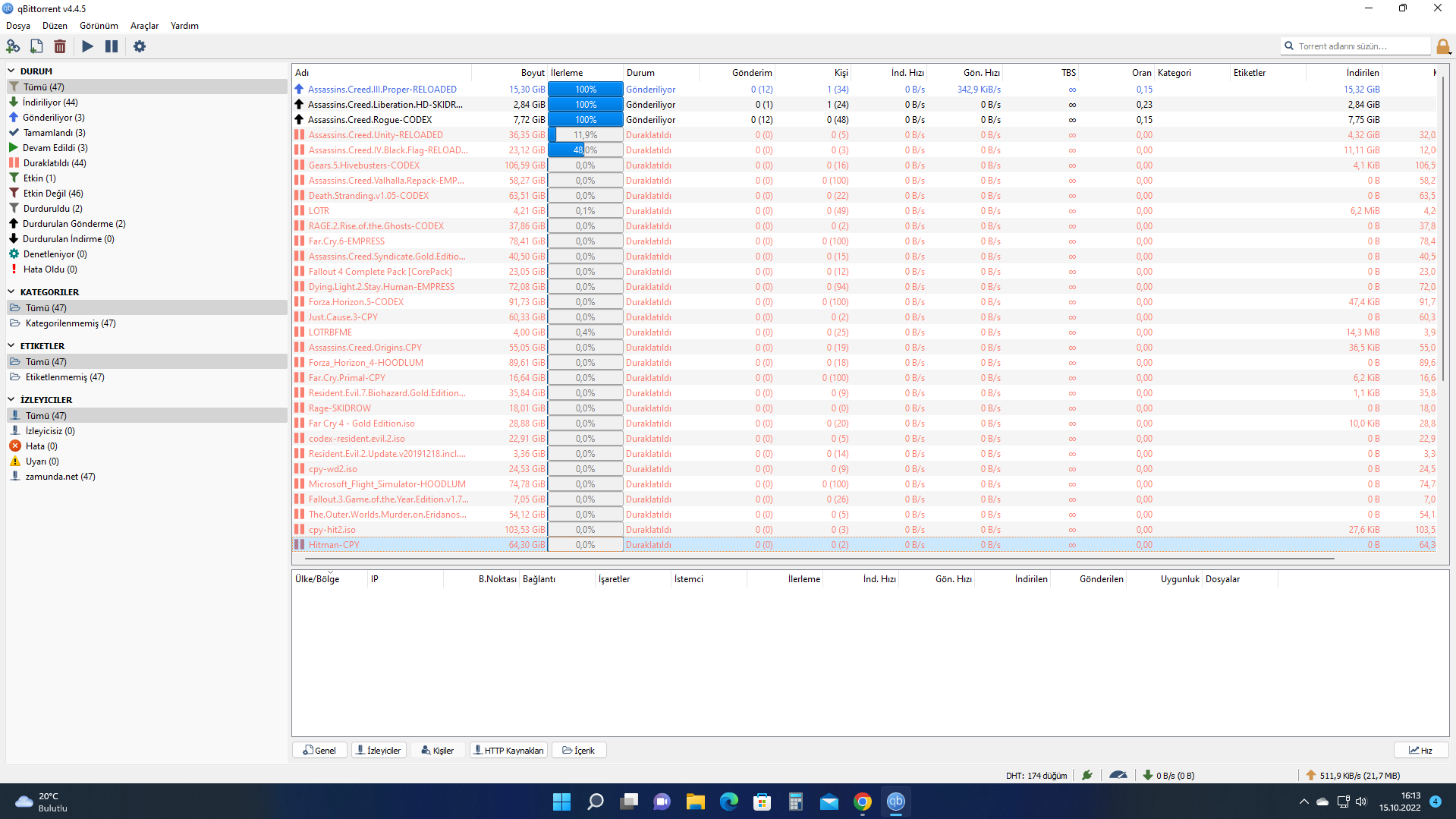Click the progress bar of Assassins.Creed.Unity-RELOADED
The image size is (1456, 819).
point(586,135)
